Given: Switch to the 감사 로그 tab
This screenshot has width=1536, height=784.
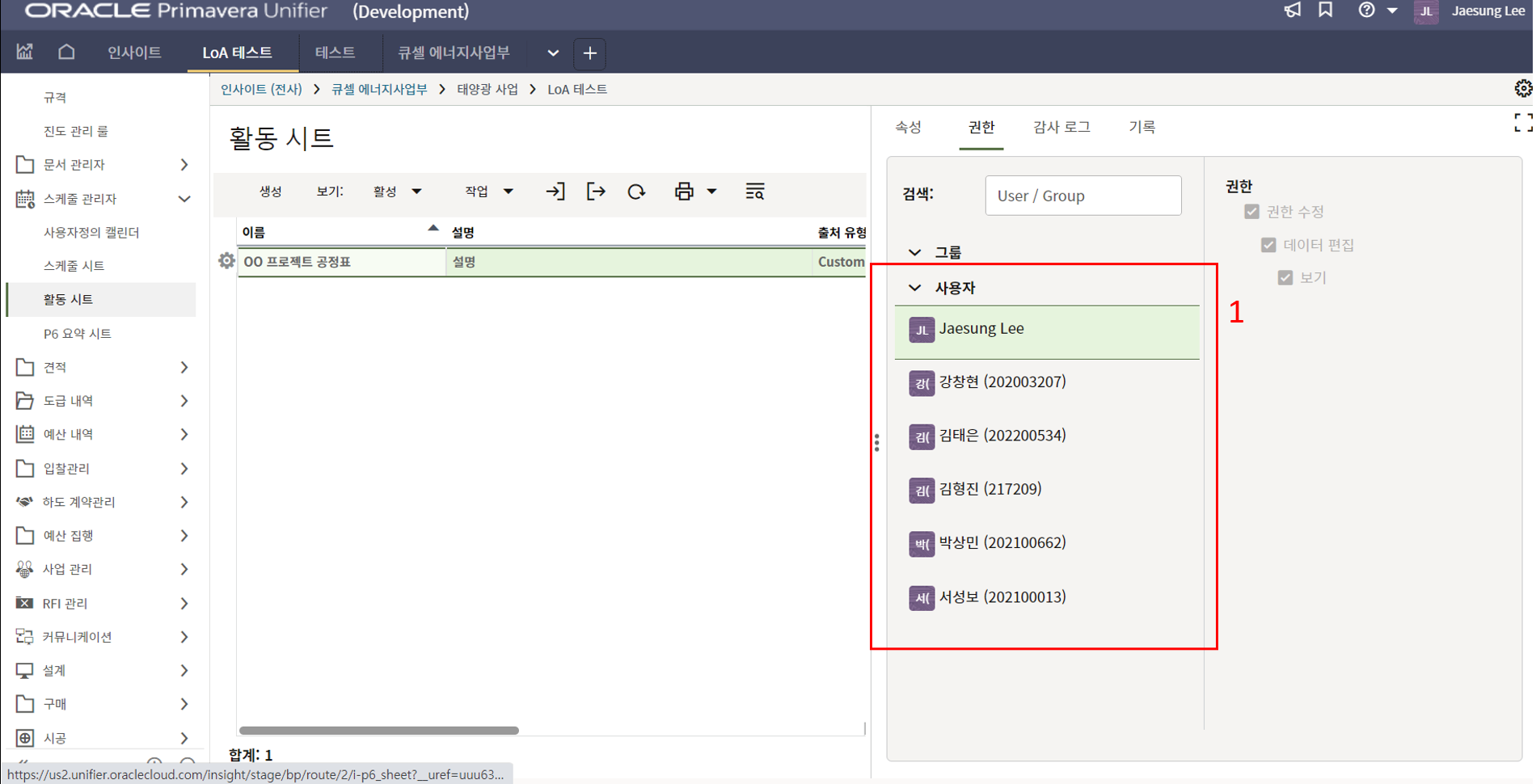Looking at the screenshot, I should tap(1061, 127).
